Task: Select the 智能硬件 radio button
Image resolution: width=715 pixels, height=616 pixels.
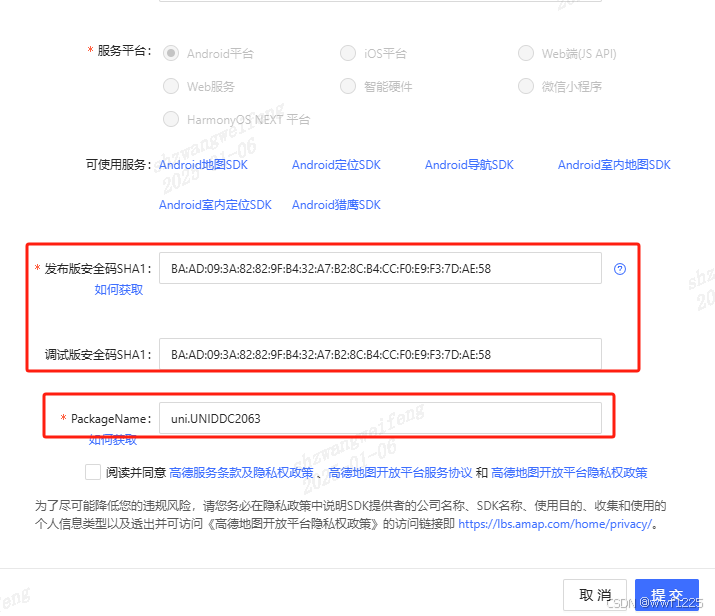Action: [x=348, y=86]
